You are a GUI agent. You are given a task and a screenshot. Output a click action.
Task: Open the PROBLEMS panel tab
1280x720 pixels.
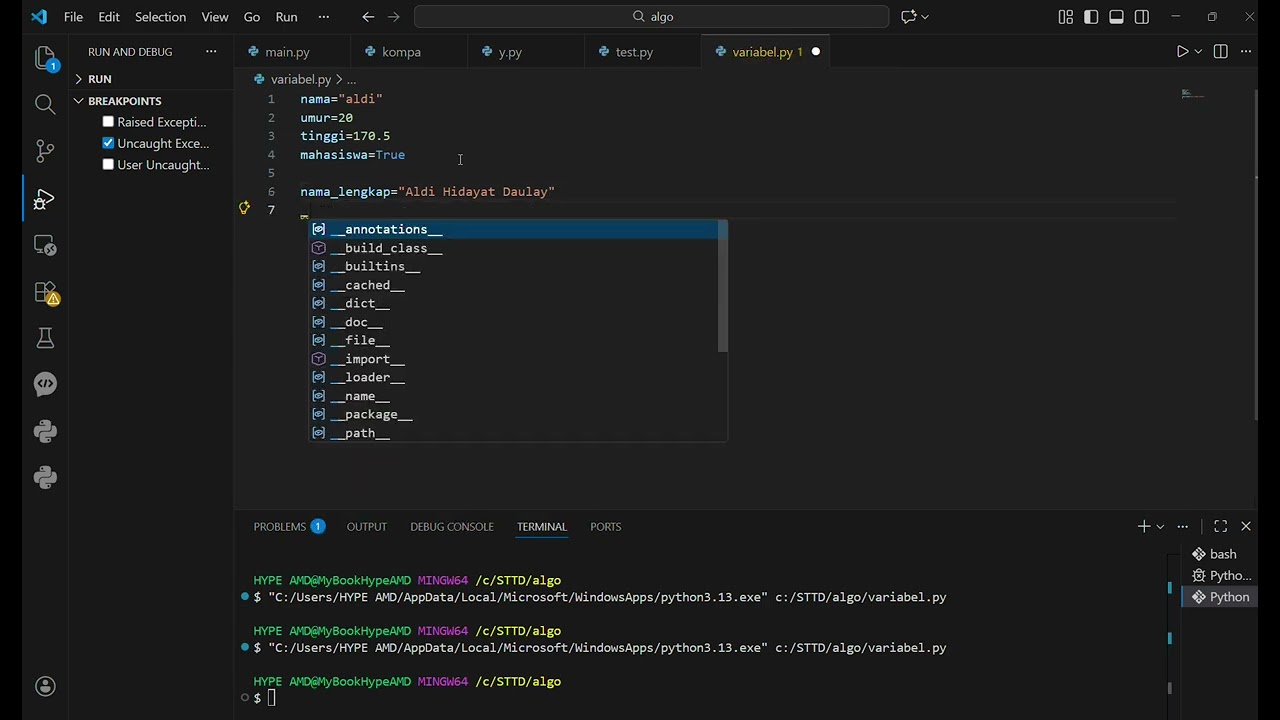pos(289,526)
